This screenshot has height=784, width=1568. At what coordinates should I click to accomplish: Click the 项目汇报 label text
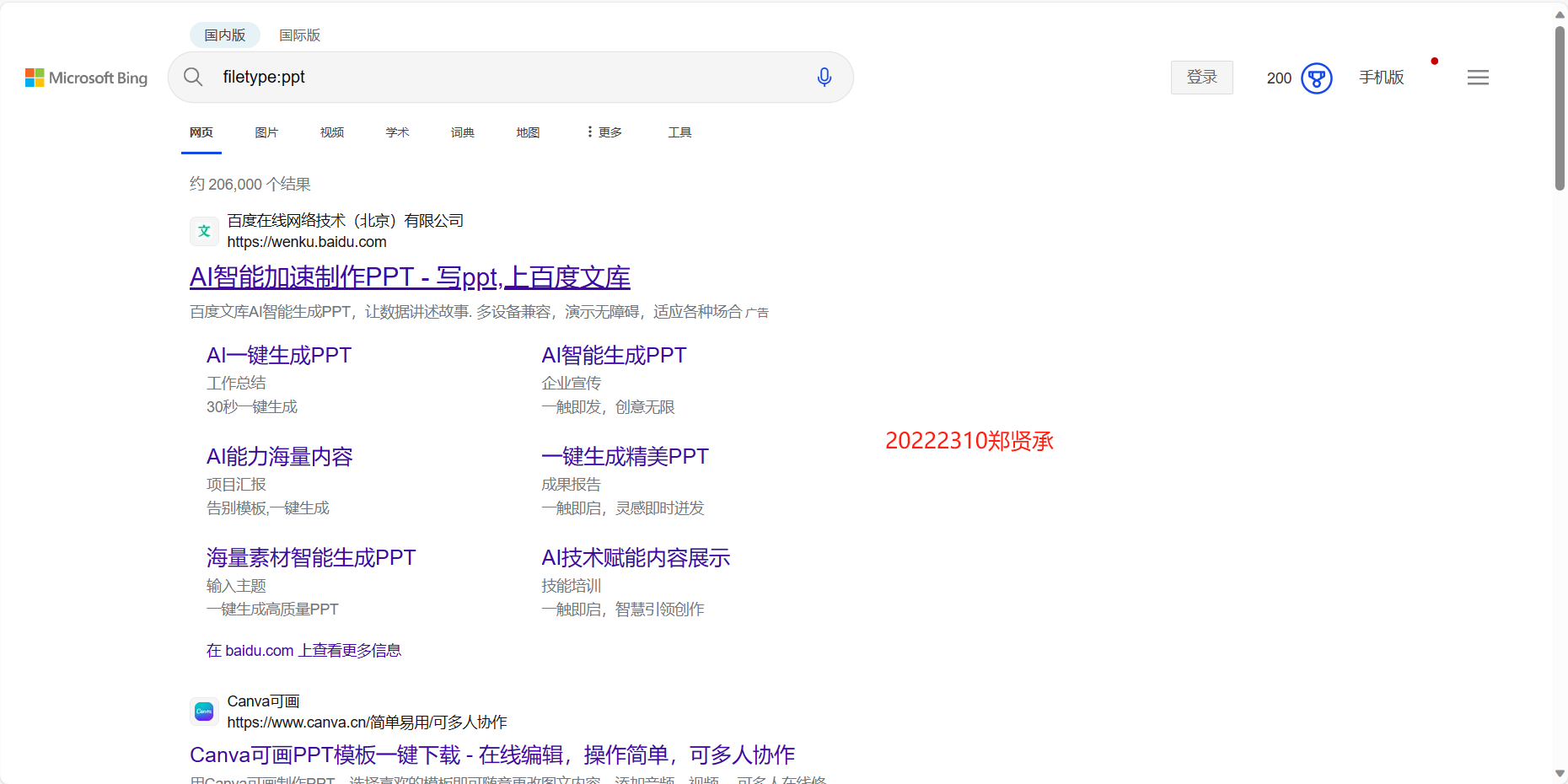(236, 485)
